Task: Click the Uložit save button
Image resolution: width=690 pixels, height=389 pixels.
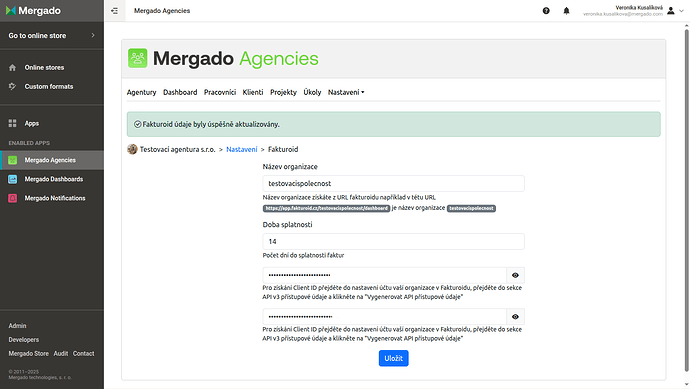Action: tap(393, 358)
